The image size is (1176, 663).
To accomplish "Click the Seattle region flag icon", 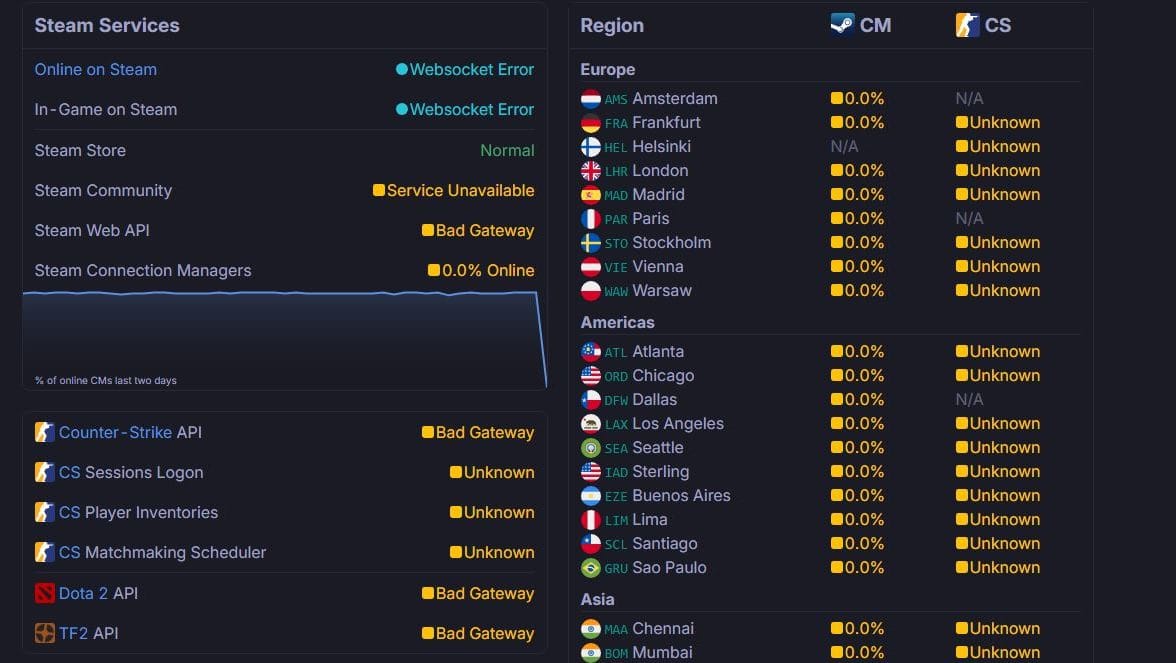I will (591, 448).
